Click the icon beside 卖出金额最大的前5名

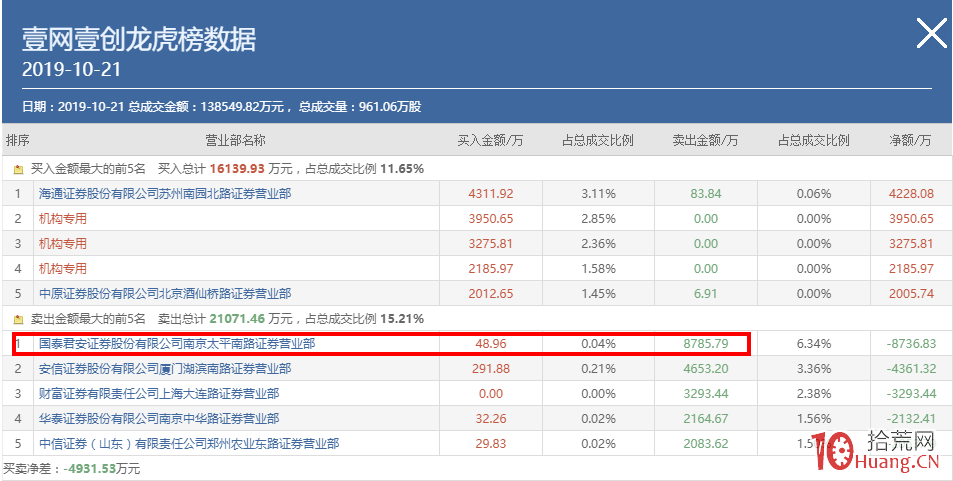click(18, 319)
